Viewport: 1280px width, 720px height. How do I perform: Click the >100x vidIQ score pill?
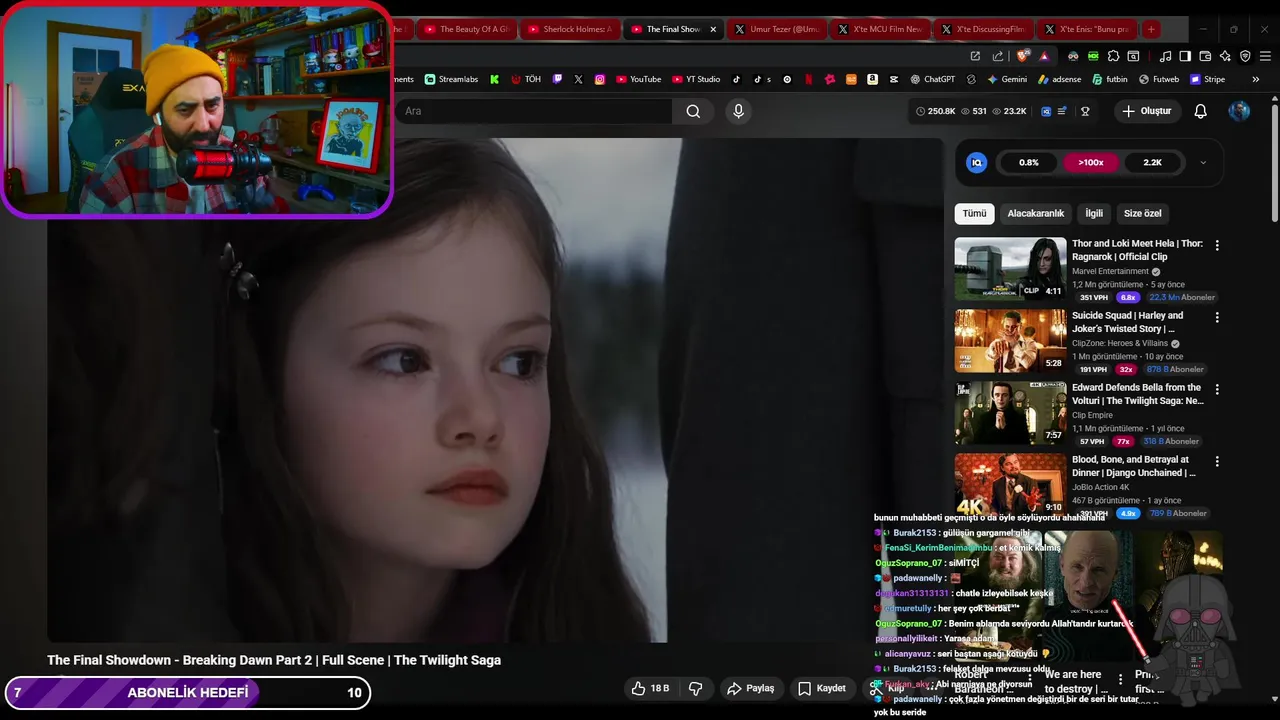click(1090, 162)
